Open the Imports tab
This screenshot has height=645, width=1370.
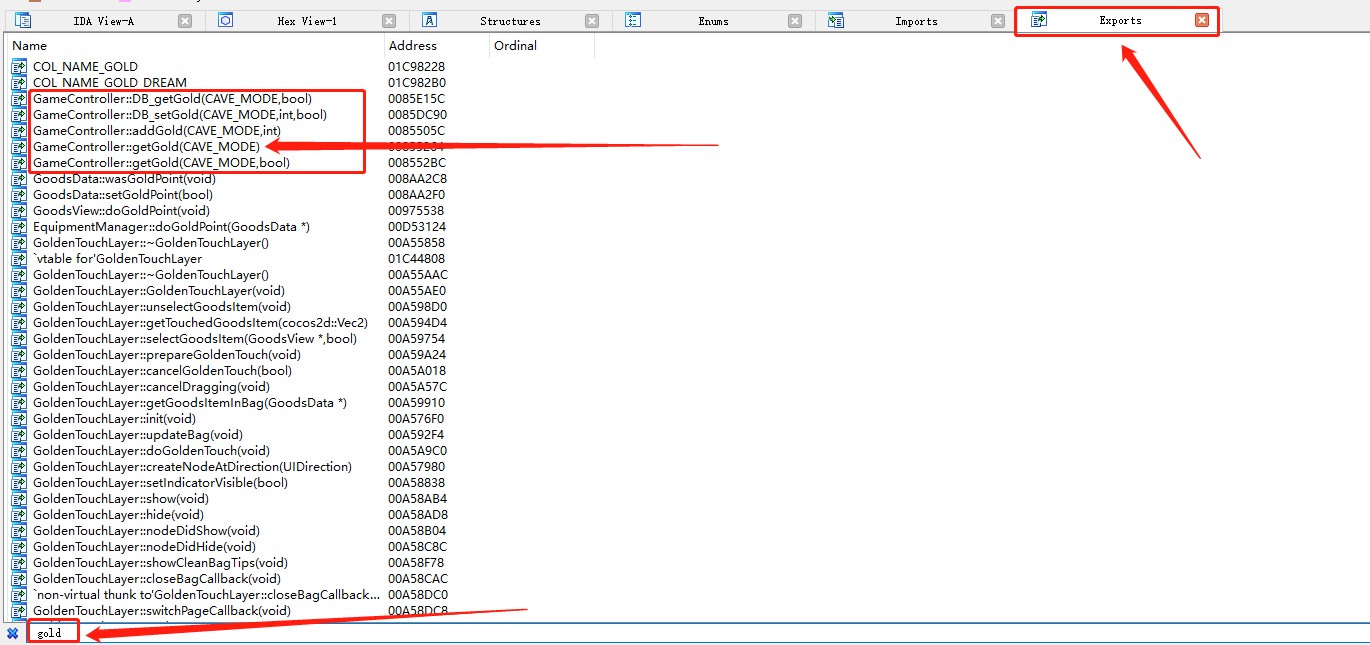pos(916,21)
